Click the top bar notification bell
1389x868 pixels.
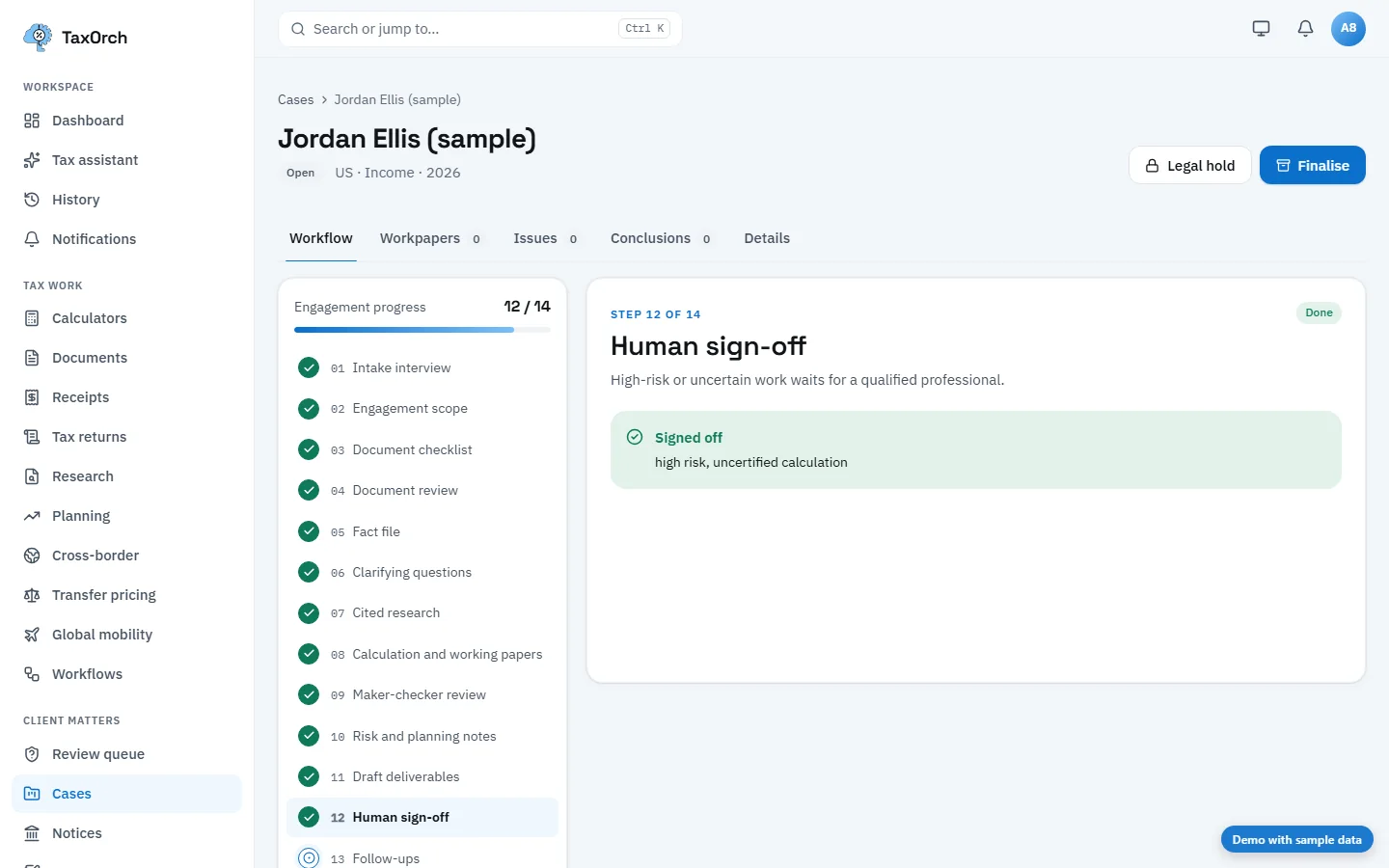(1305, 28)
